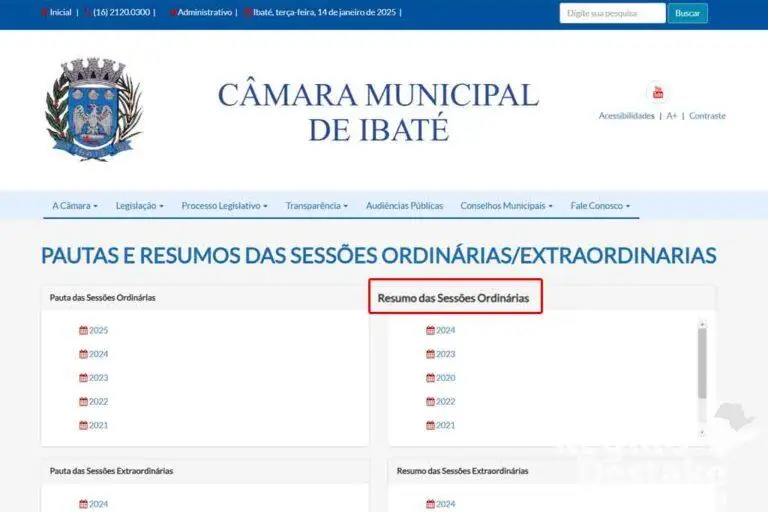Image resolution: width=768 pixels, height=512 pixels.
Task: Open the Acessibilidades link
Action: tap(626, 116)
